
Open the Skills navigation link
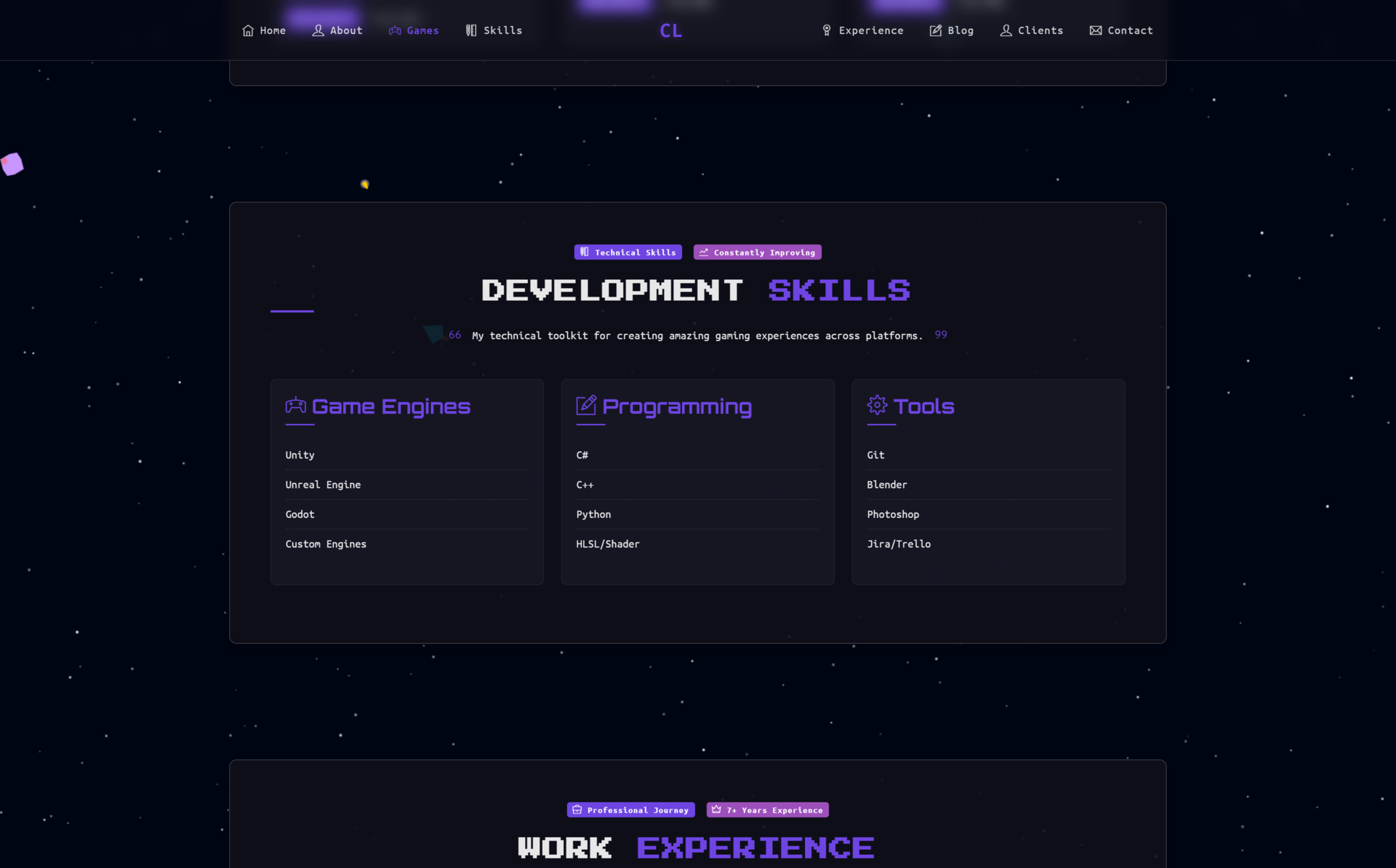coord(502,30)
